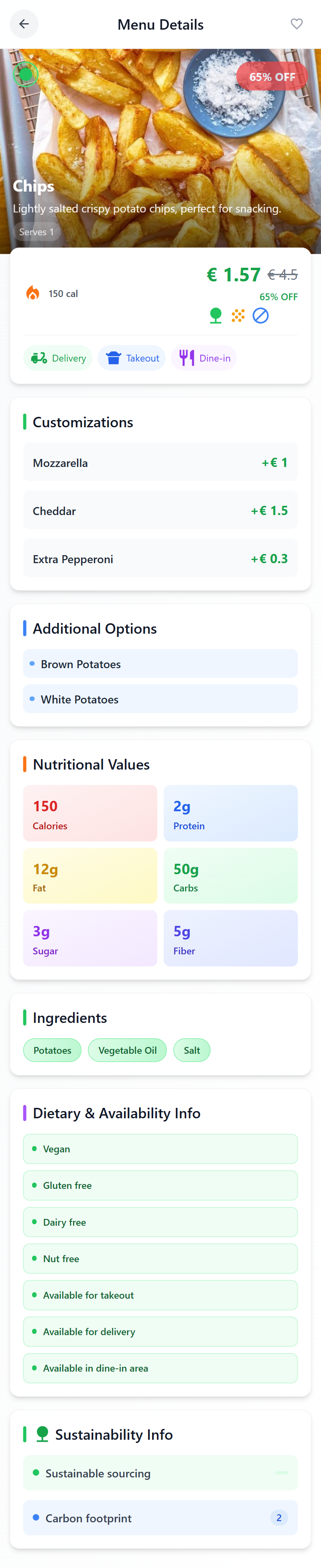The image size is (321, 1568).
Task: Click the green vegan indicator on photo
Action: [26, 75]
